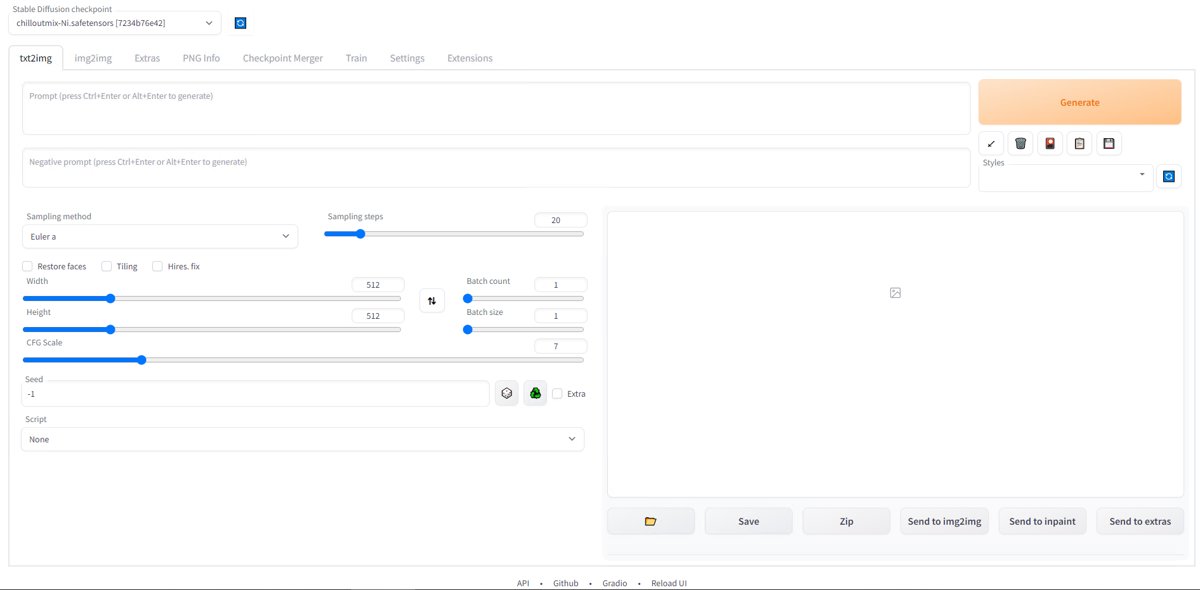The height and width of the screenshot is (590, 1200).
Task: Click the Reload UI link in the footer
Action: click(x=669, y=583)
